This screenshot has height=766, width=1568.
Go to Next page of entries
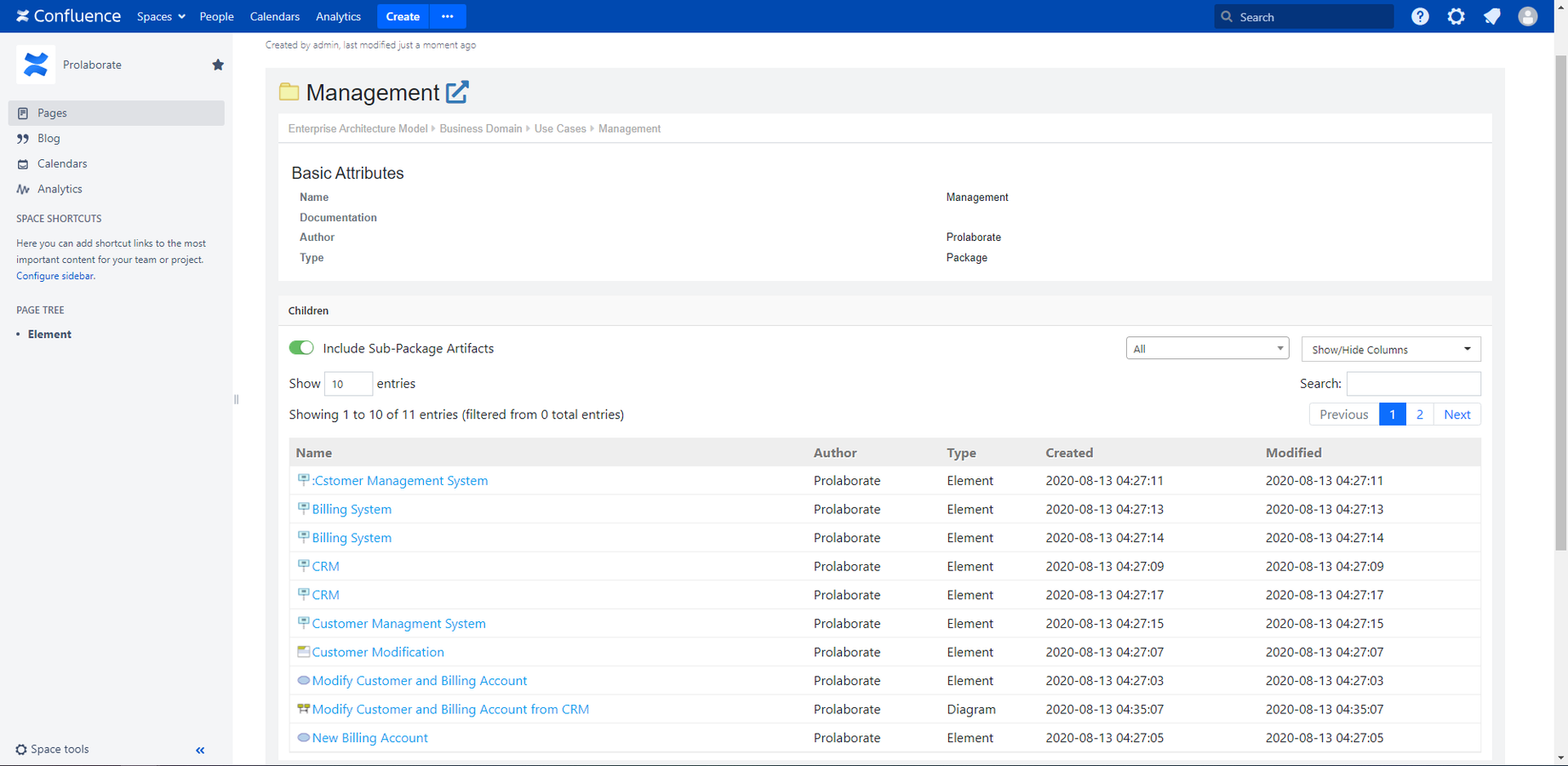coord(1457,414)
